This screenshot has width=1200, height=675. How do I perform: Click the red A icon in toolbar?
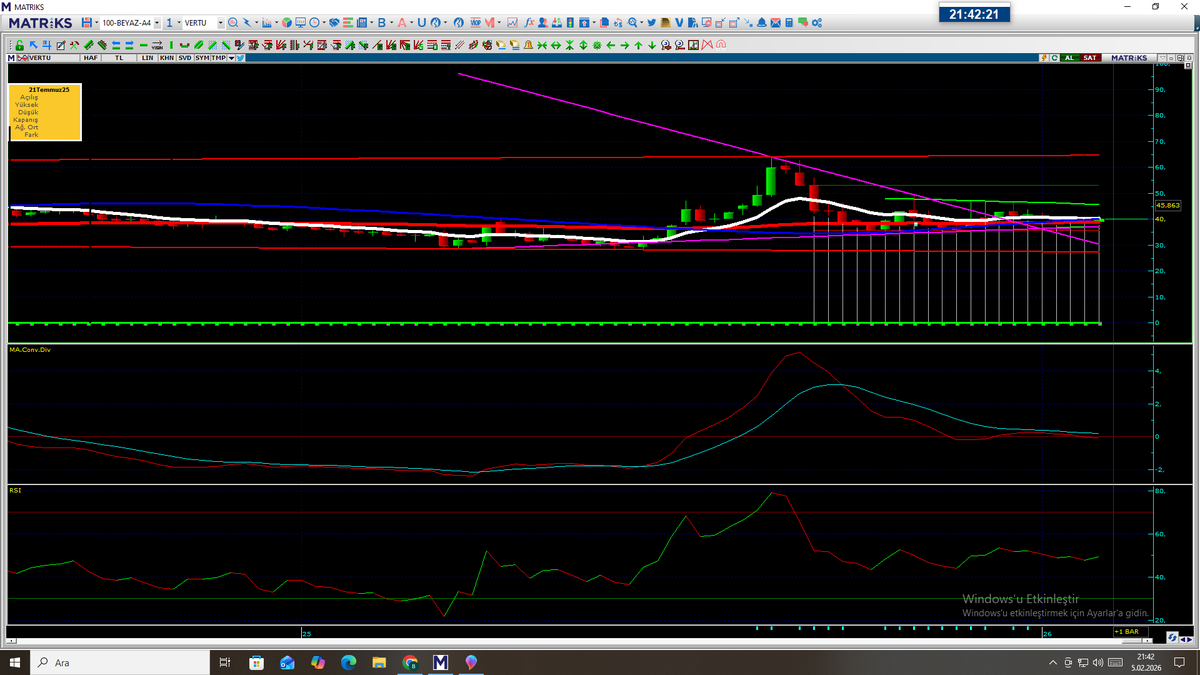tap(402, 22)
